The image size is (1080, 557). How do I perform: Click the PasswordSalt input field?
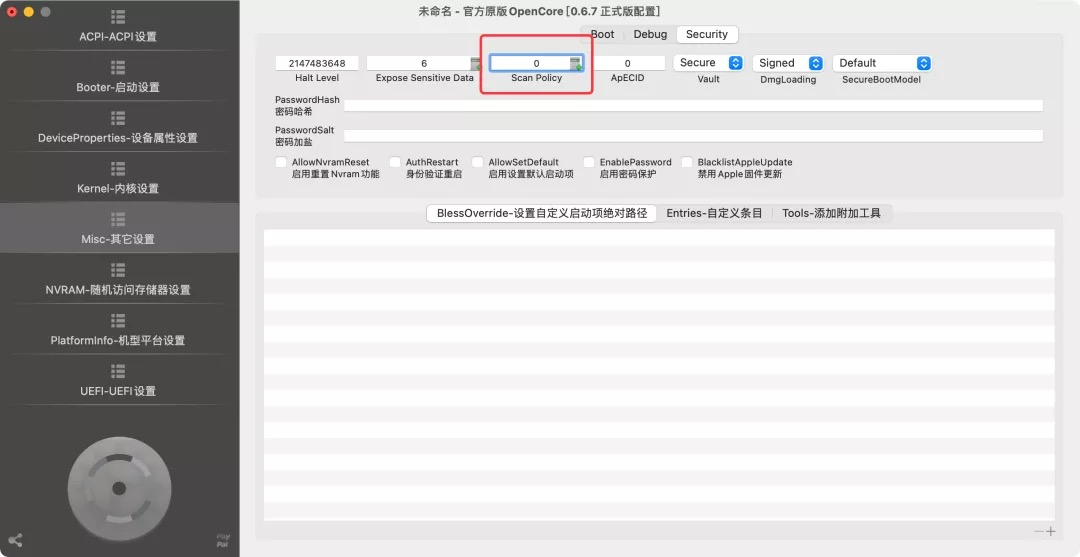tap(694, 136)
